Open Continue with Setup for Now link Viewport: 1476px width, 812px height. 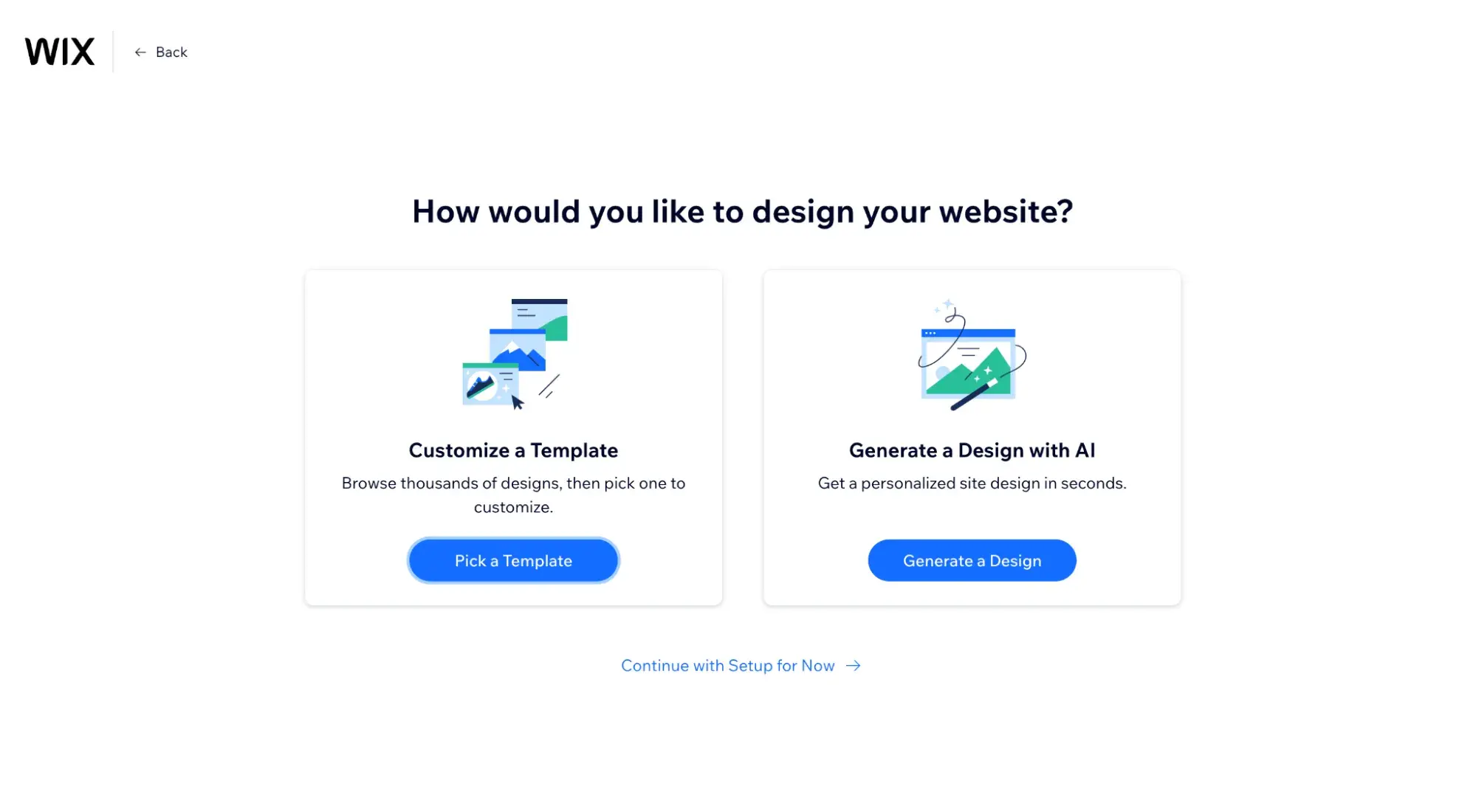click(x=741, y=664)
